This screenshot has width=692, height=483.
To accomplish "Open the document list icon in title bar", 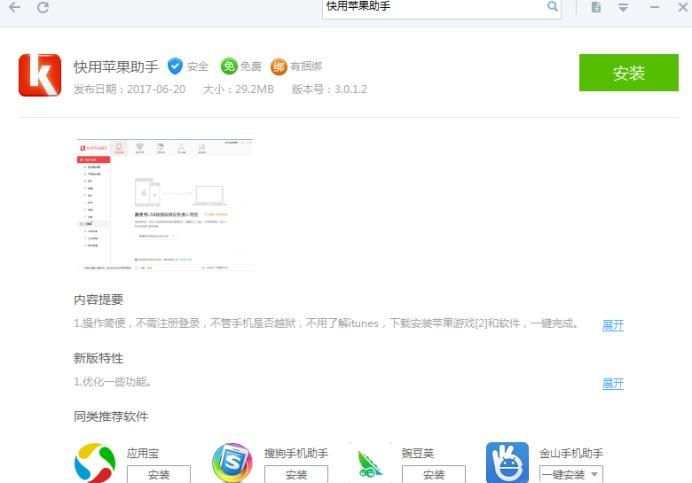I will [x=596, y=7].
